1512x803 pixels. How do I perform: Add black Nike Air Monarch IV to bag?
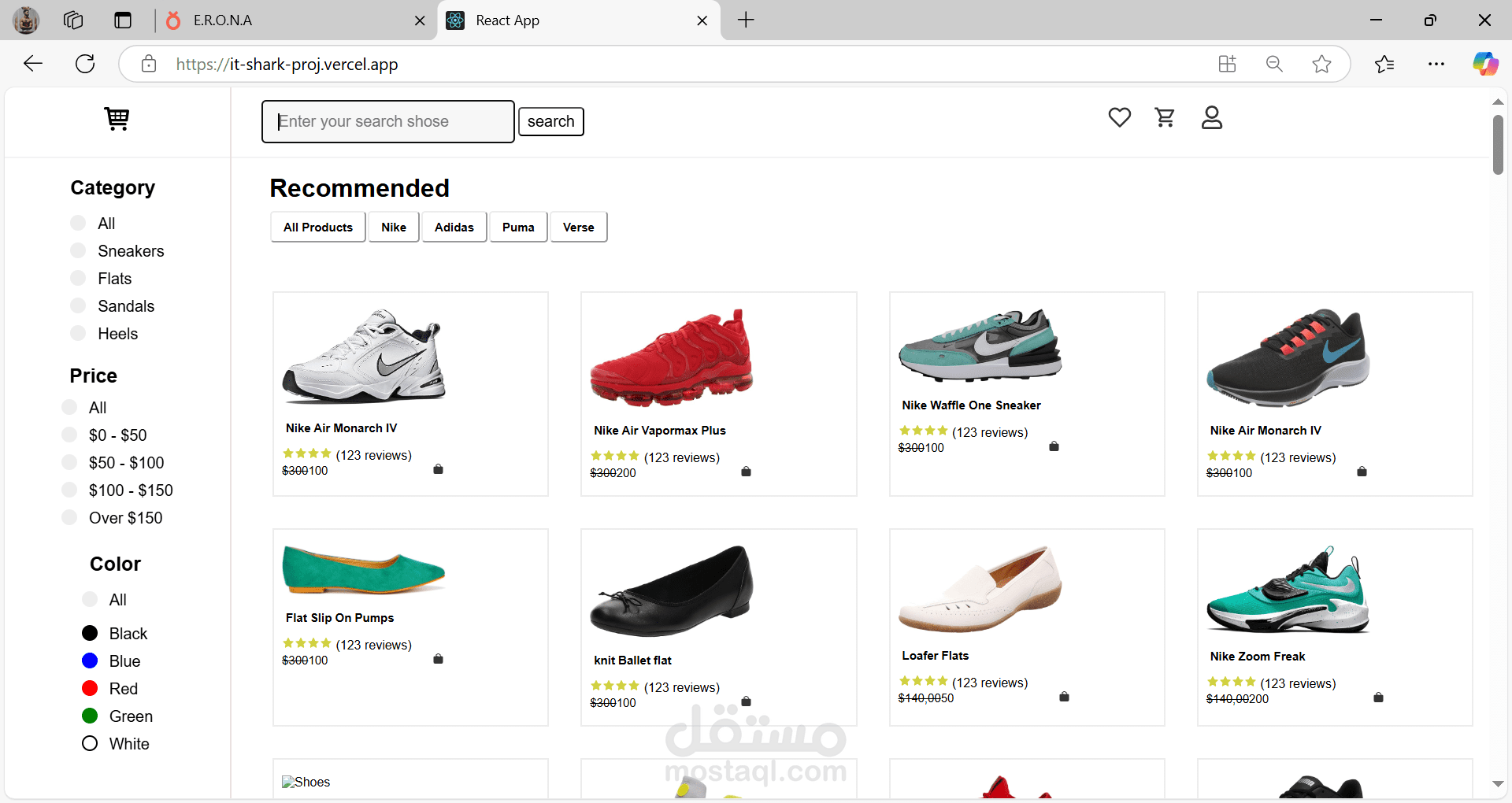click(1362, 472)
